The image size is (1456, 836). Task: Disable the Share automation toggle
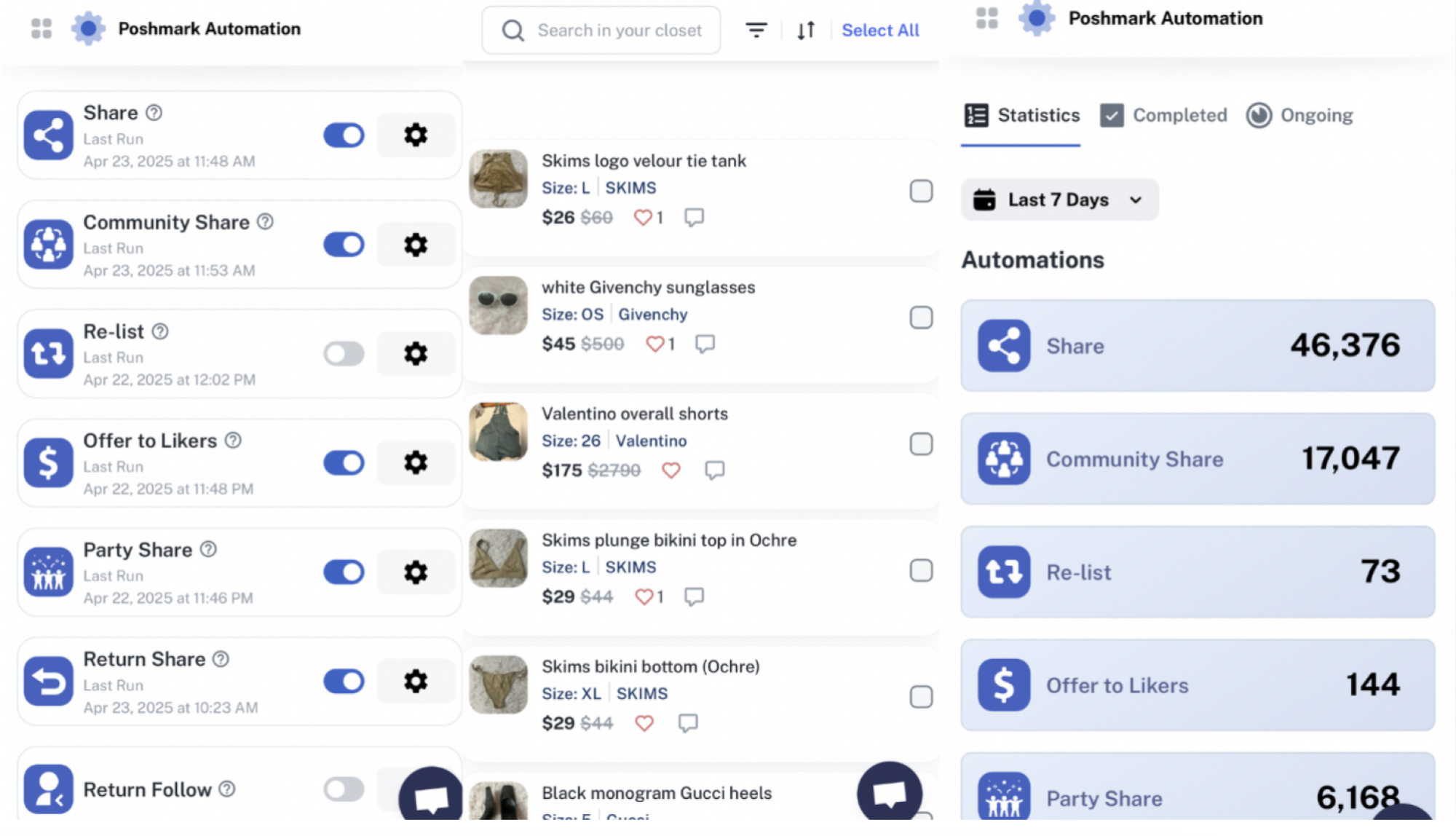click(344, 135)
